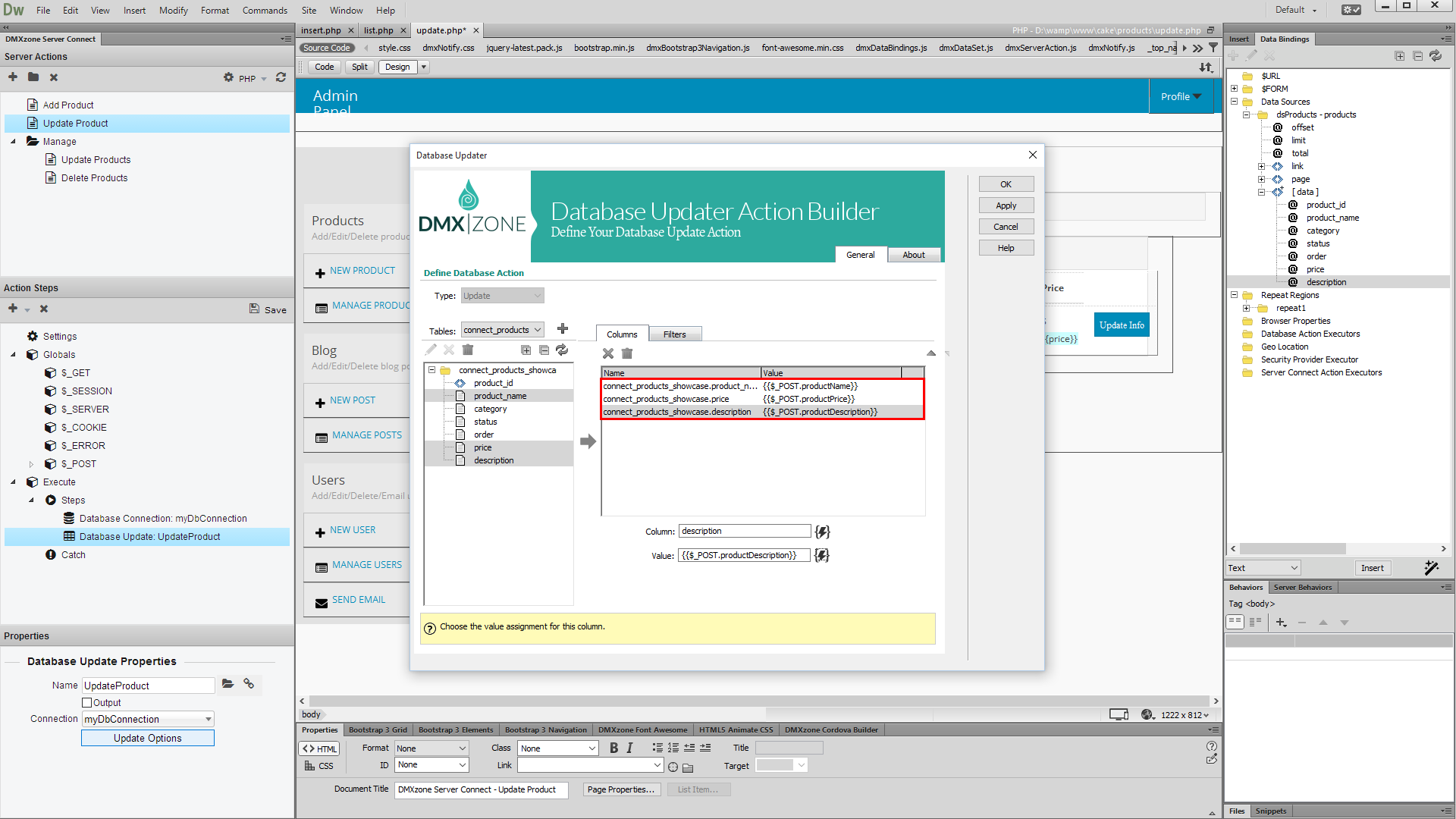The height and width of the screenshot is (819, 1456).
Task: Click the add table plus icon beside Tables
Action: pos(563,329)
